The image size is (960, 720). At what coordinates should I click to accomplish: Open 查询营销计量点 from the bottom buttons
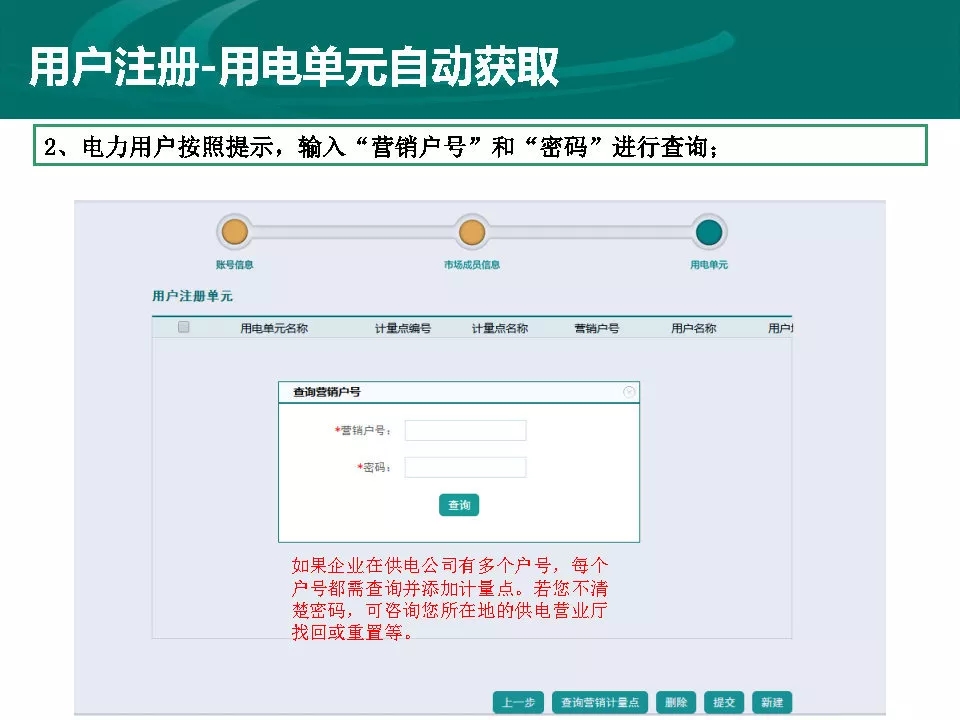click(x=601, y=702)
